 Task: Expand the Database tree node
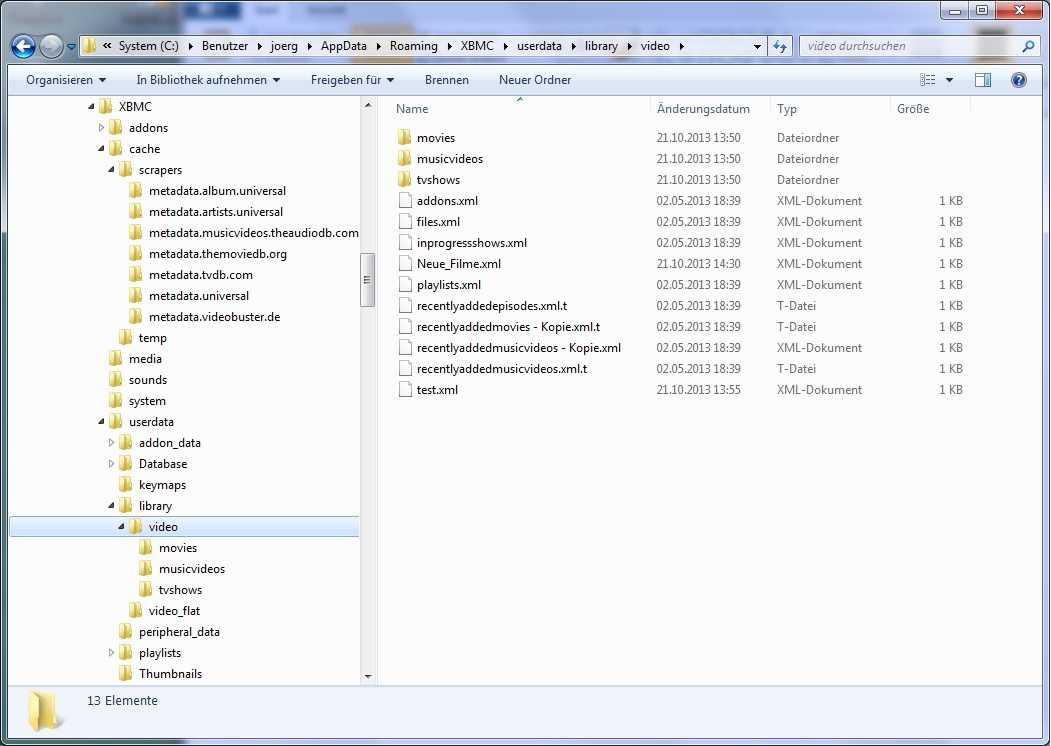coord(111,464)
